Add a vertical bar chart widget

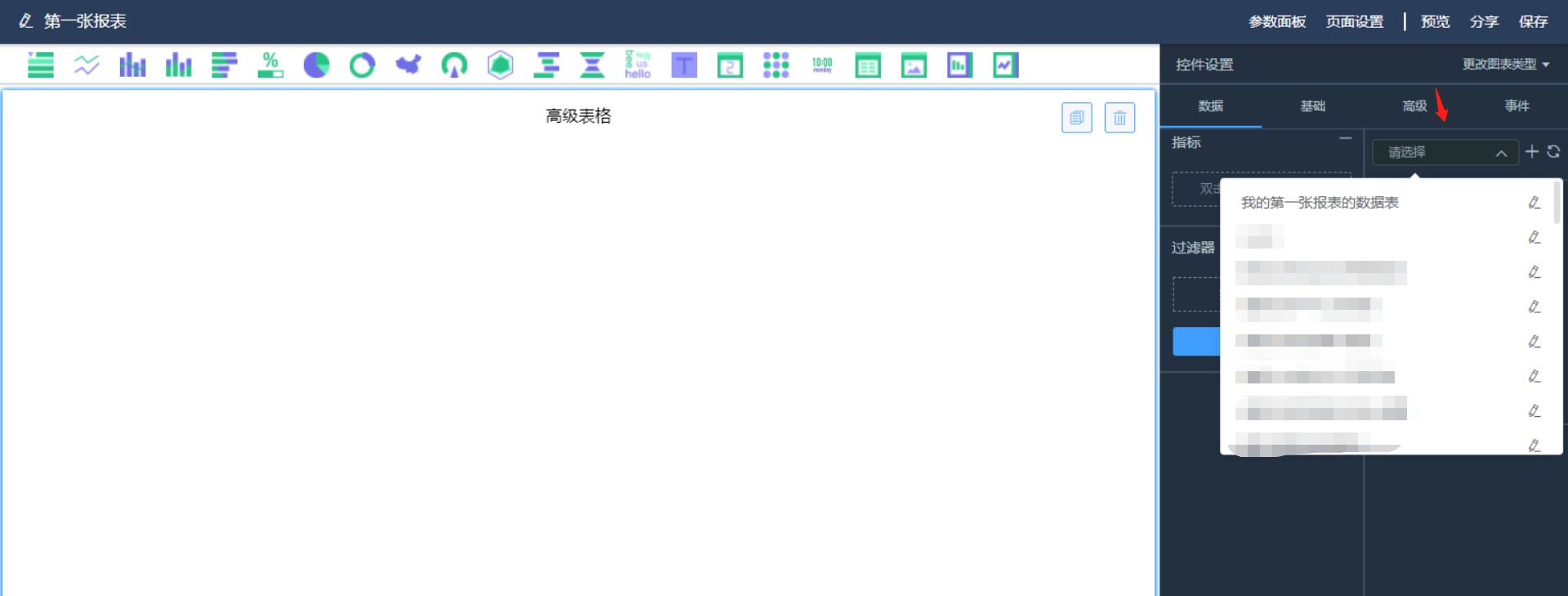(x=178, y=65)
